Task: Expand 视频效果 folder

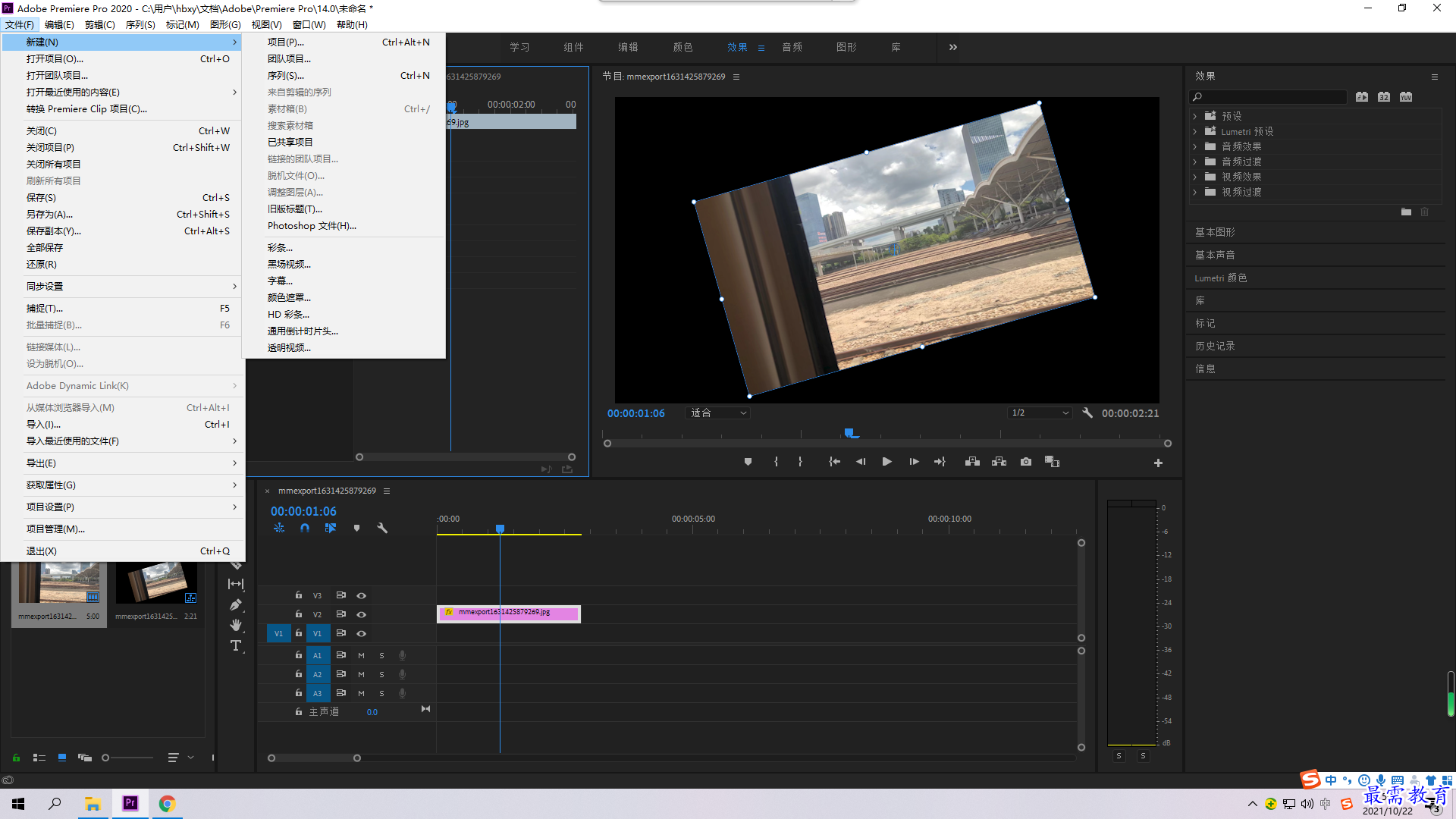Action: click(1195, 177)
